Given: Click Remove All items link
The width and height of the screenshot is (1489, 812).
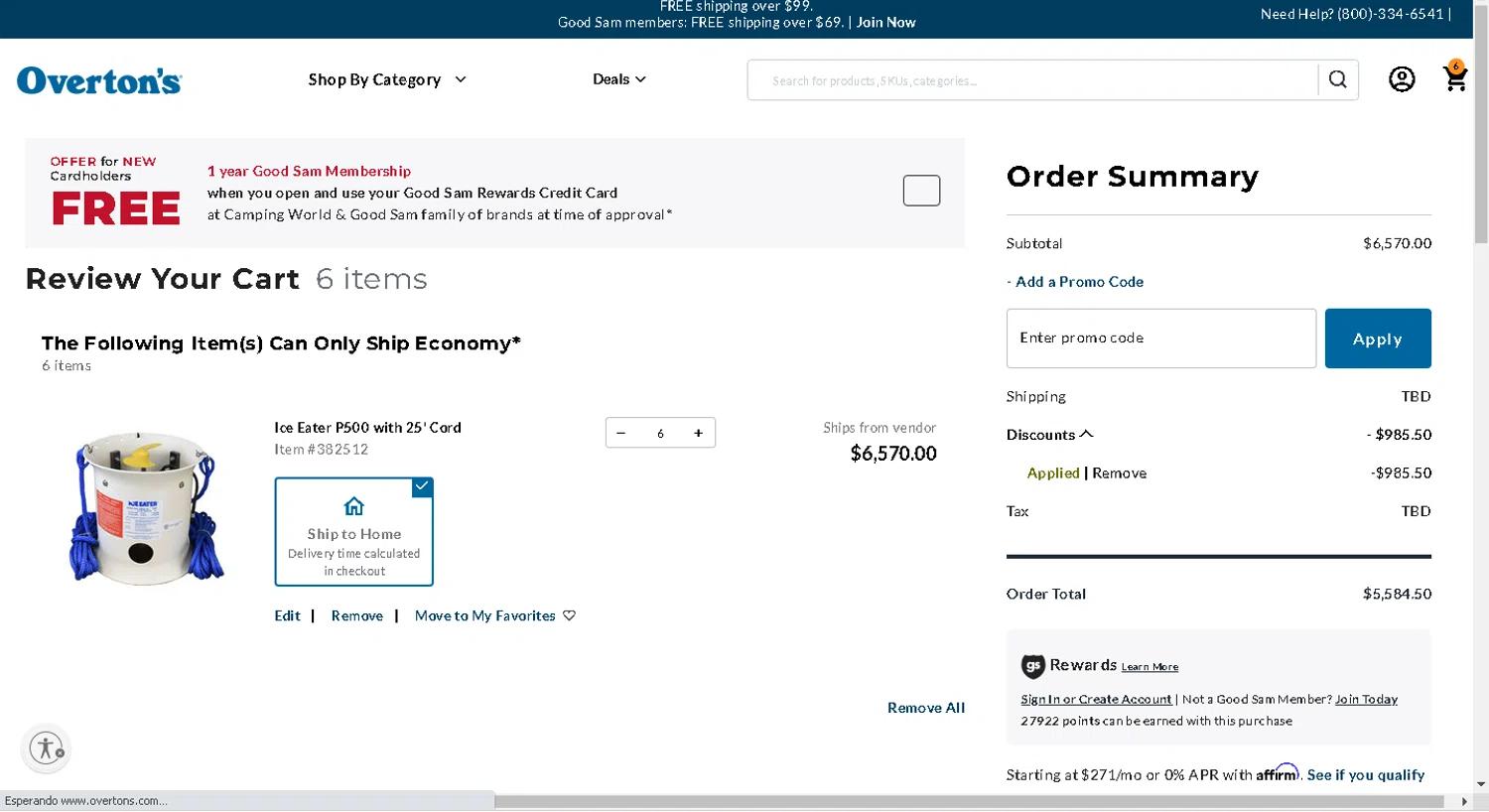Looking at the screenshot, I should (x=925, y=708).
